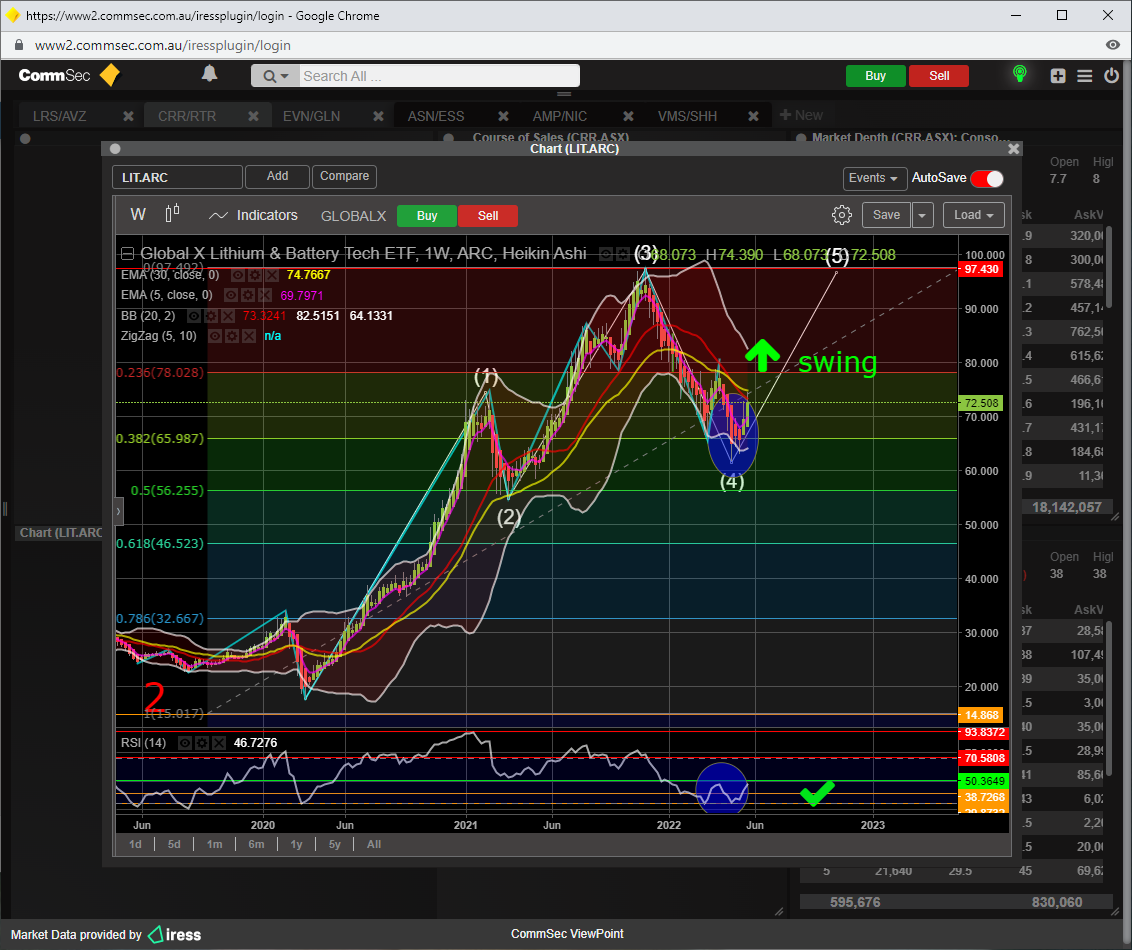Close the VMS/SHH tab

pos(753,116)
